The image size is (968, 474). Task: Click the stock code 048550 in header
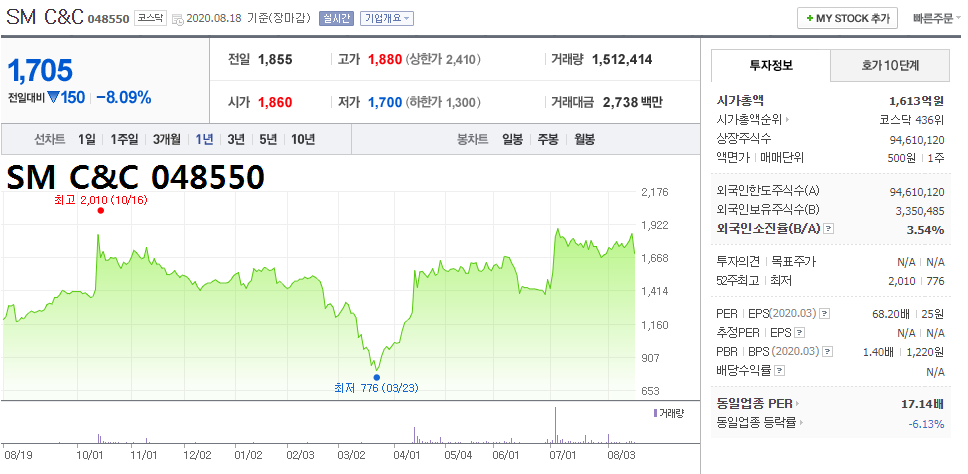(108, 19)
